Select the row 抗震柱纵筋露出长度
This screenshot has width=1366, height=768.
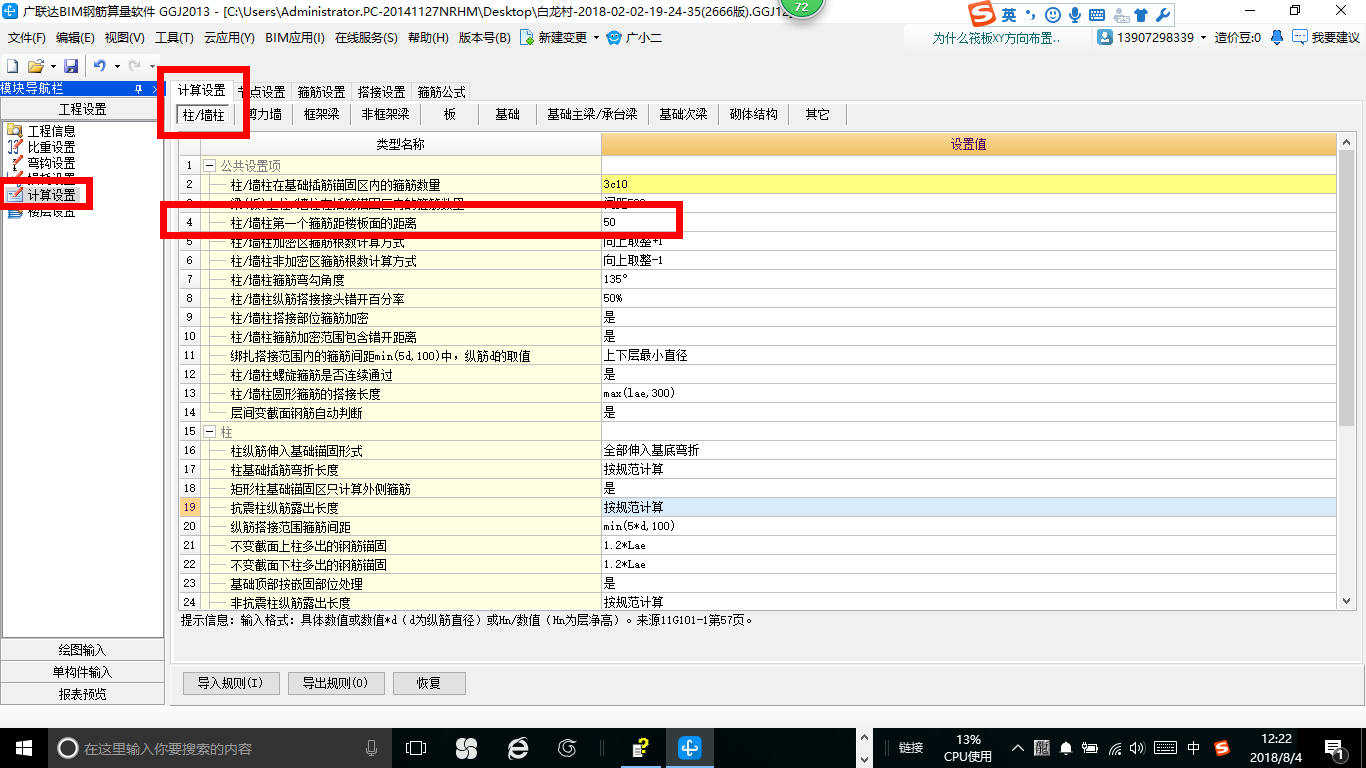(758, 508)
